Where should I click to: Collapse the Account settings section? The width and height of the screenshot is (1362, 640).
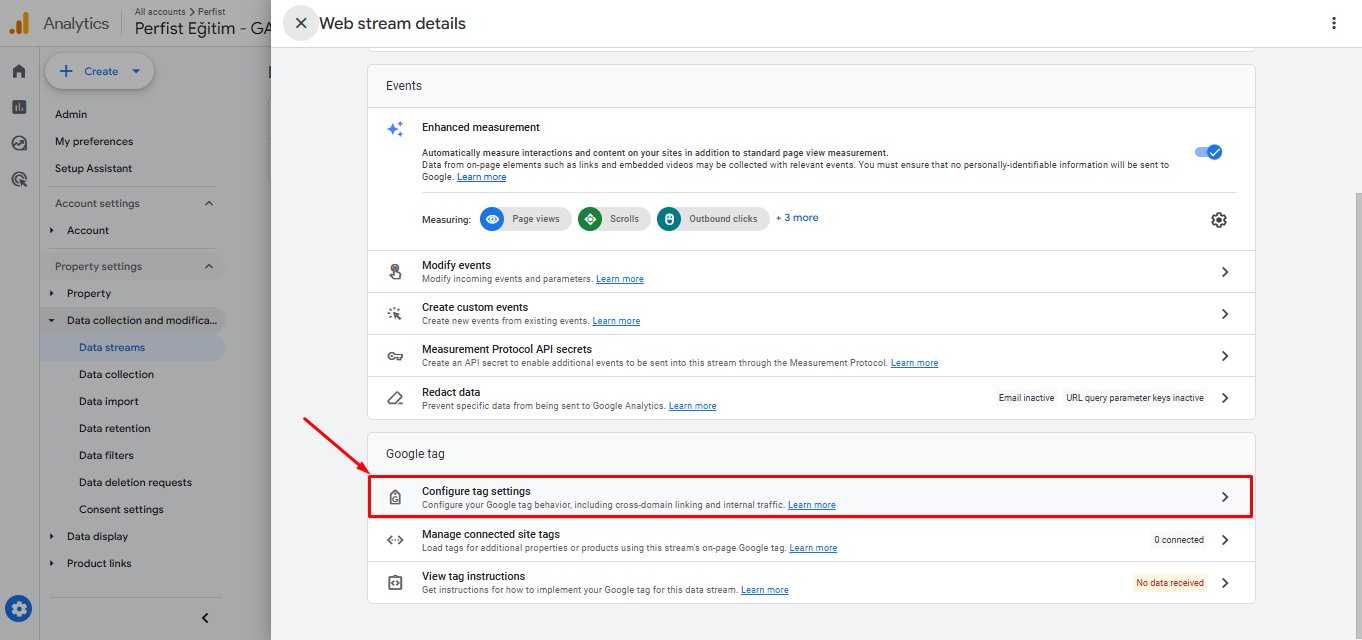tap(209, 204)
